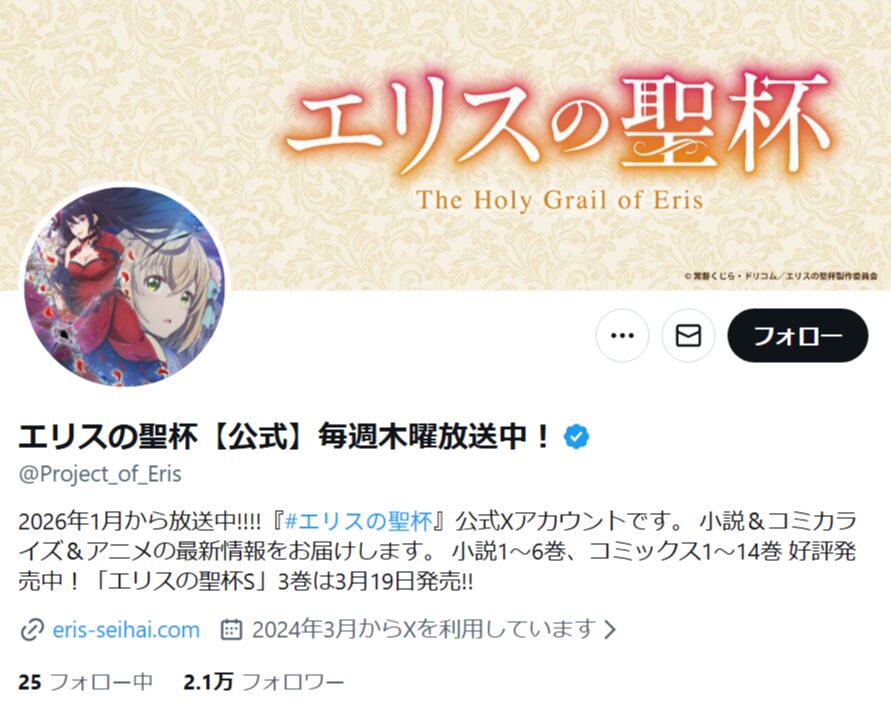Open the eris-seihai.com website link
Screen dimensions: 891x703
(126, 630)
